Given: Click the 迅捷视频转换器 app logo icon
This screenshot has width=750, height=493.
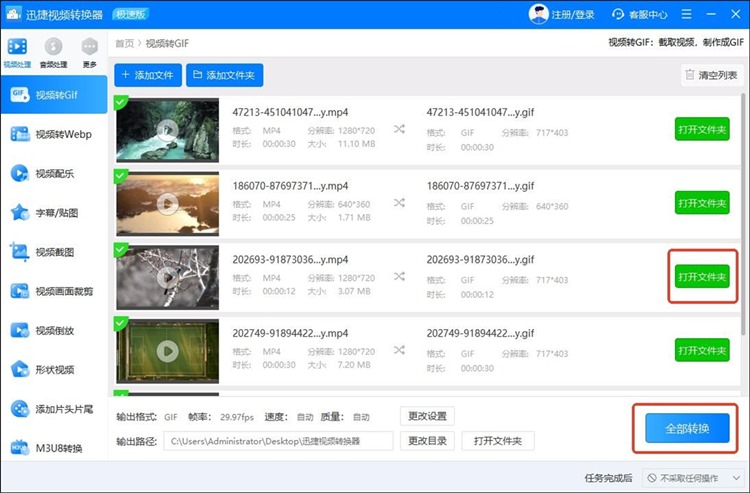Looking at the screenshot, I should click(x=12, y=14).
